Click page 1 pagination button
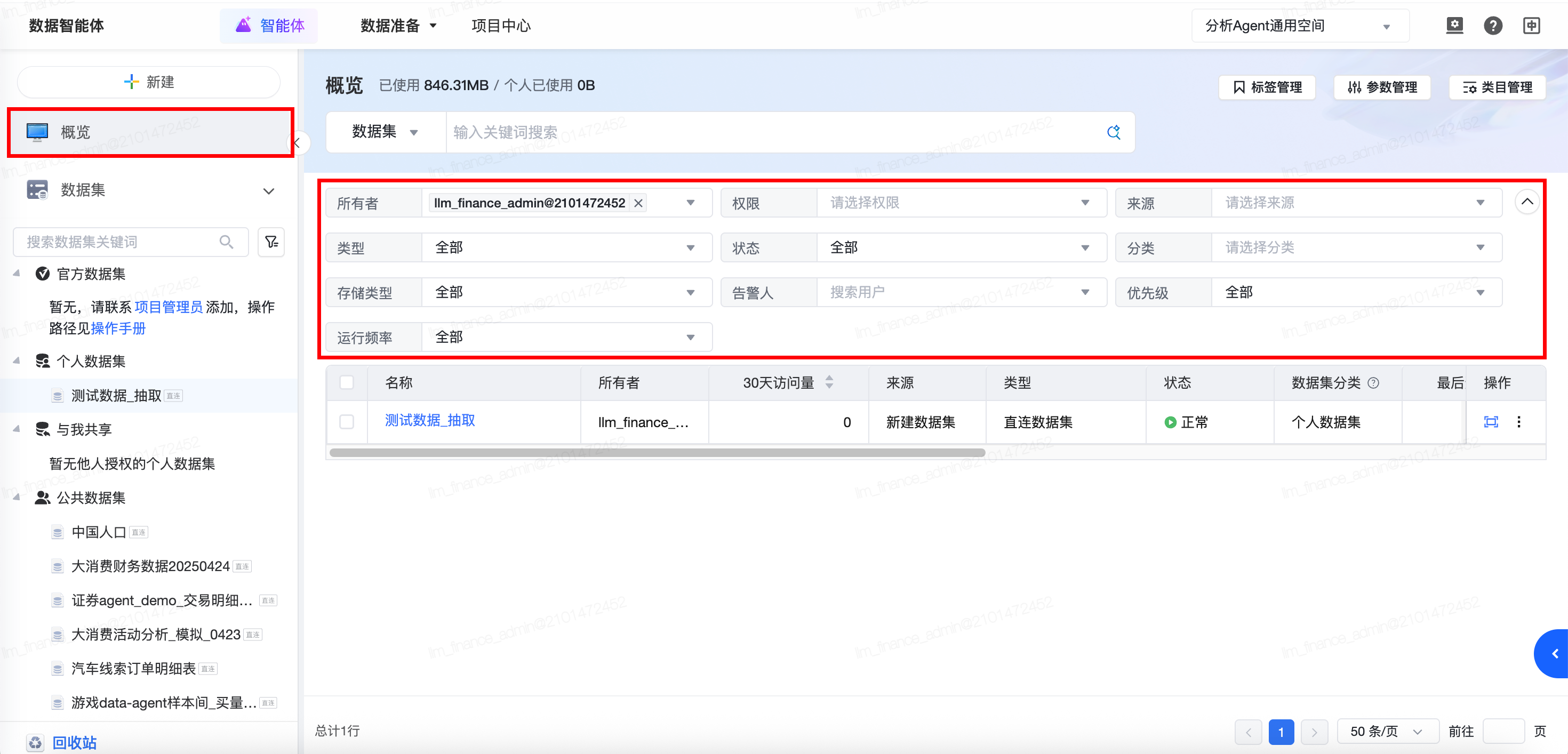The height and width of the screenshot is (754, 1568). pyautogui.click(x=1281, y=732)
